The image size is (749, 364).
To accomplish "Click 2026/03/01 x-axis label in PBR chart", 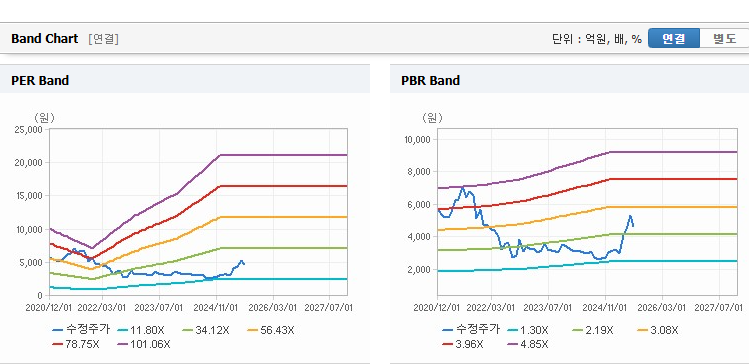I will click(x=662, y=308).
